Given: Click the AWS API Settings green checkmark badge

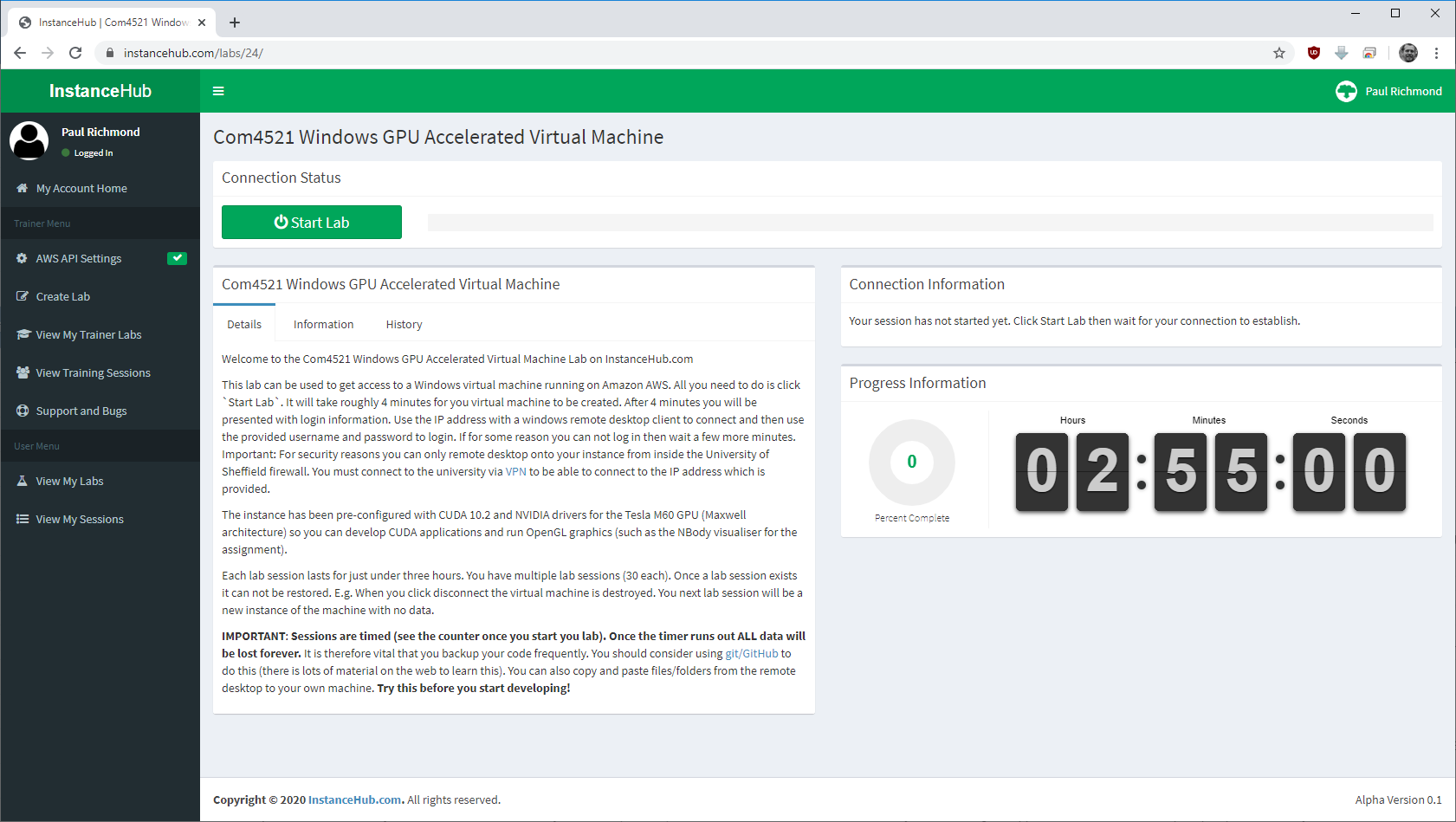Looking at the screenshot, I should click(177, 258).
